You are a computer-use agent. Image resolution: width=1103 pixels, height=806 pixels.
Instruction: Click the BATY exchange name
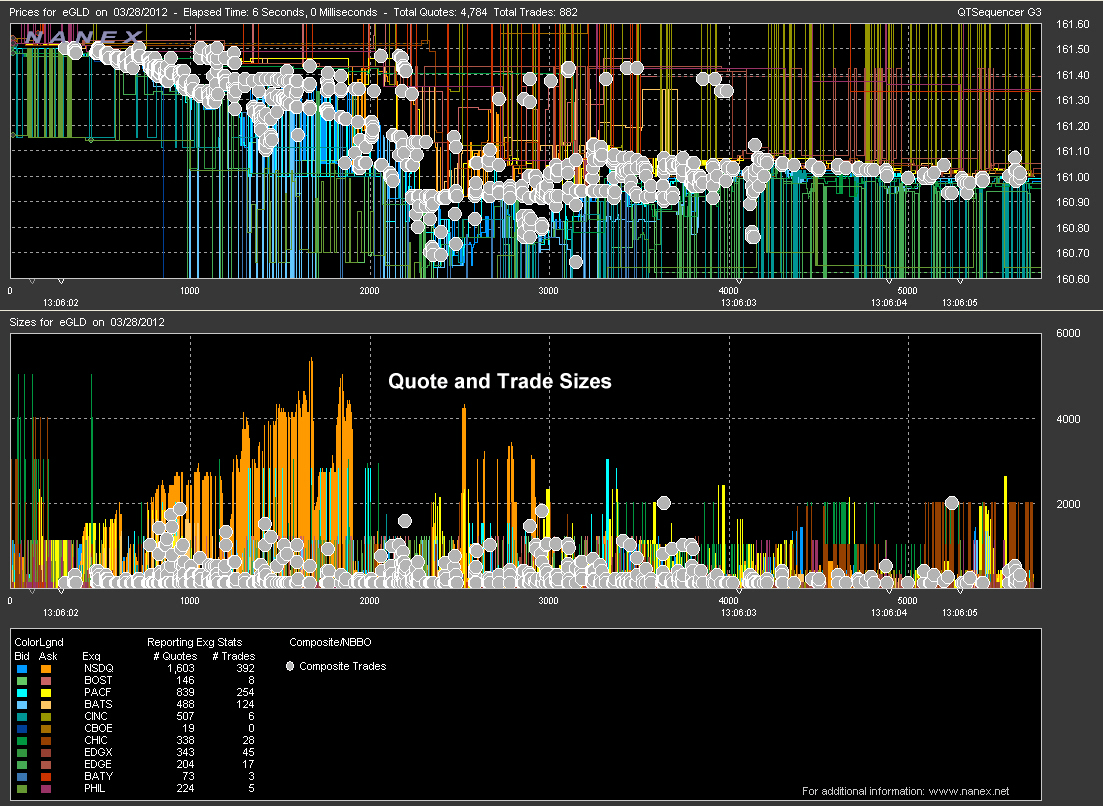pos(98,776)
